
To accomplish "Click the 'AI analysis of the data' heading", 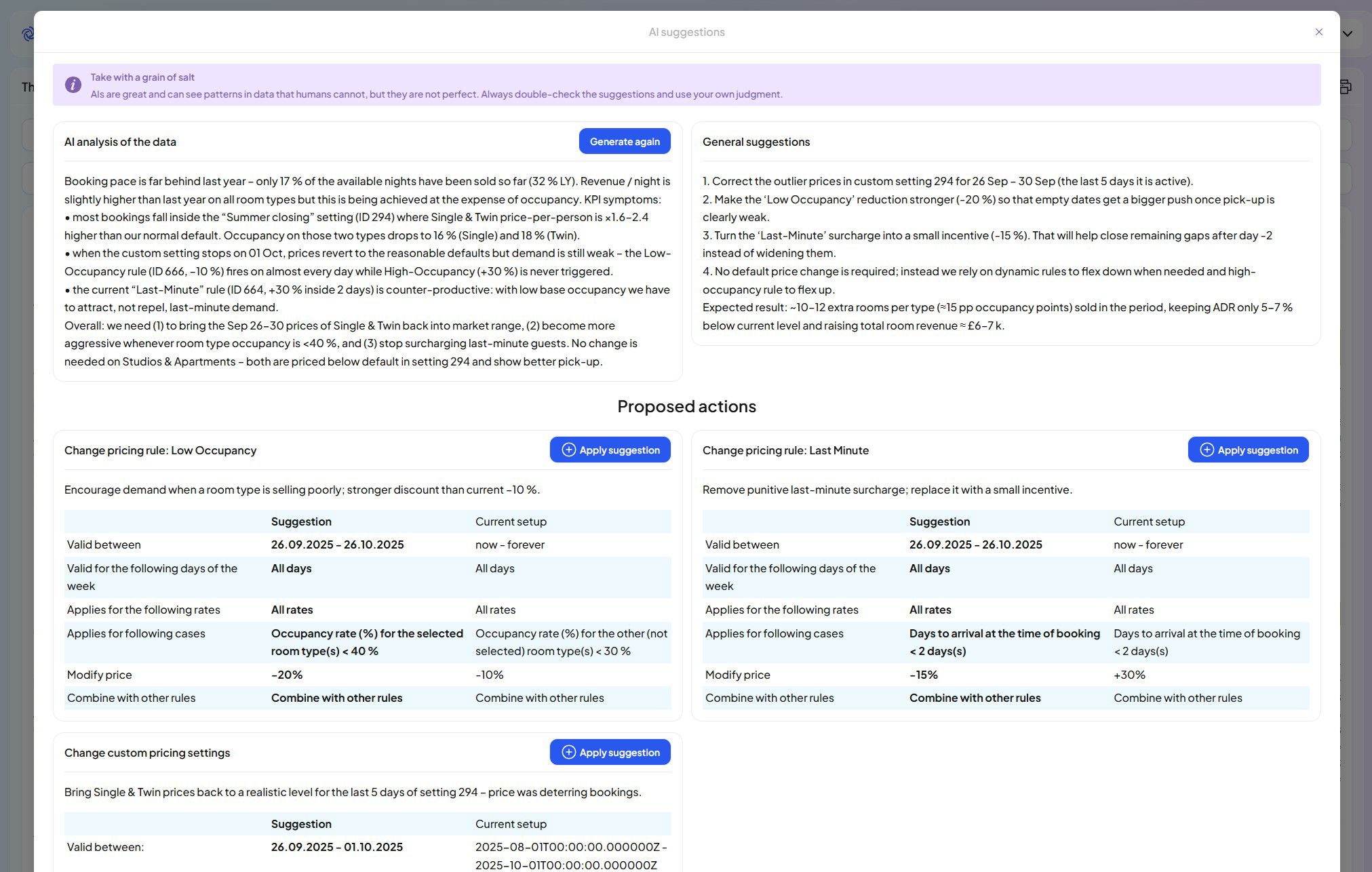I will (120, 142).
